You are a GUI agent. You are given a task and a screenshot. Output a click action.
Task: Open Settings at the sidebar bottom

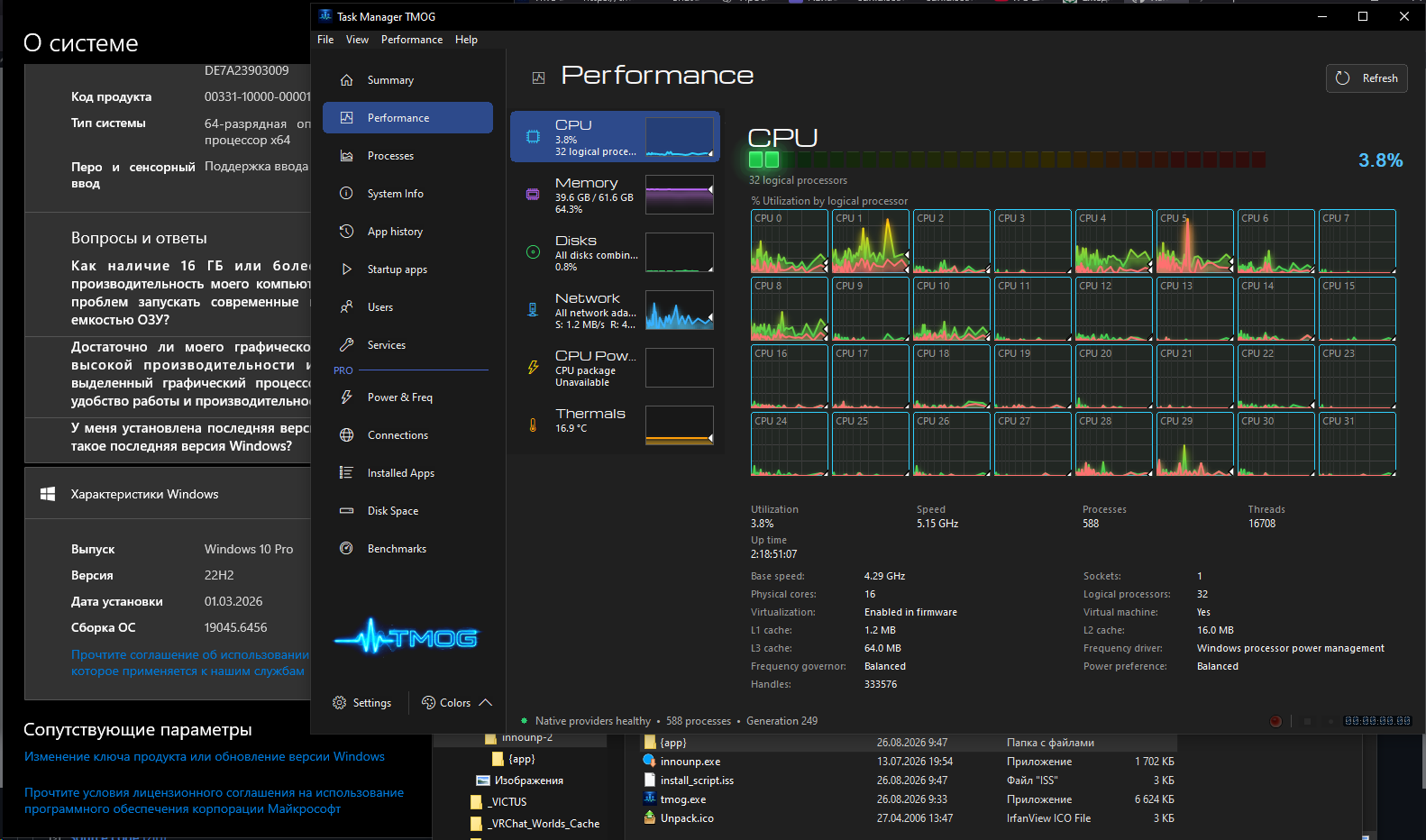tap(362, 703)
